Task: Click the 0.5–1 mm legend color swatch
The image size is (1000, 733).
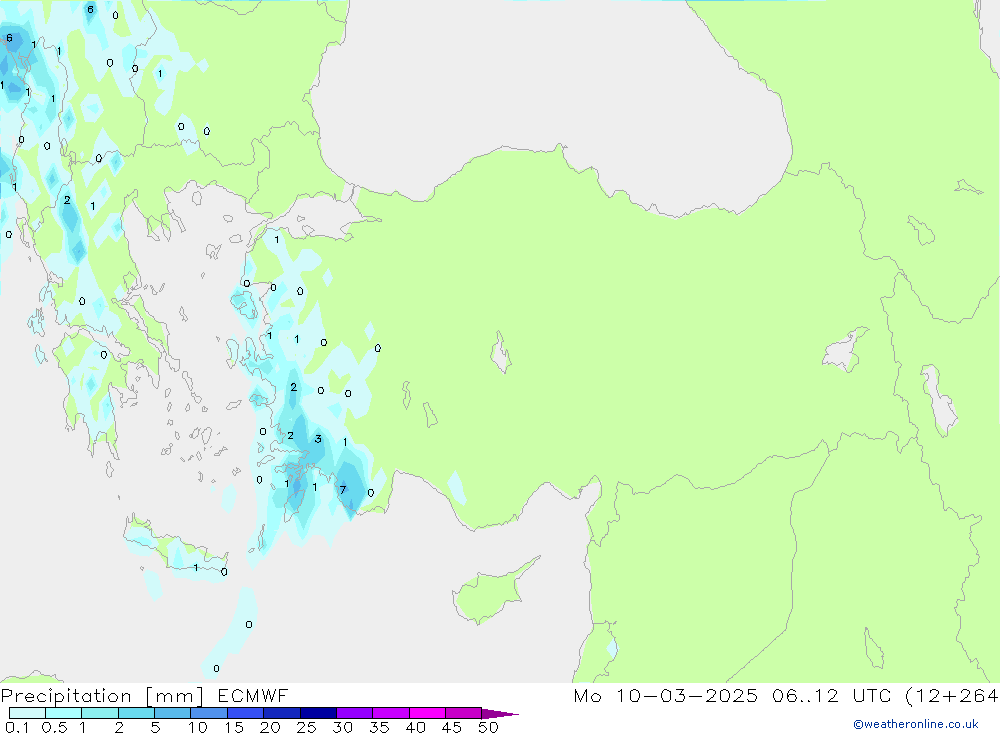Action: tap(64, 713)
